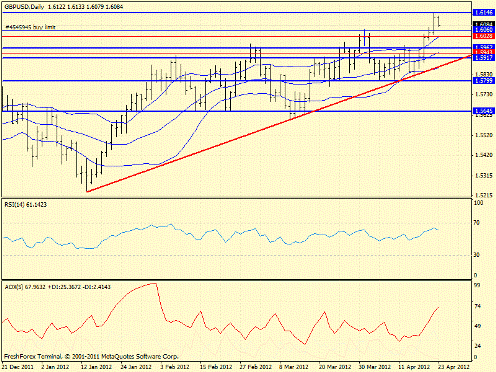Click the 1.5215 axis price value
The image size is (496, 372).
[x=484, y=195]
